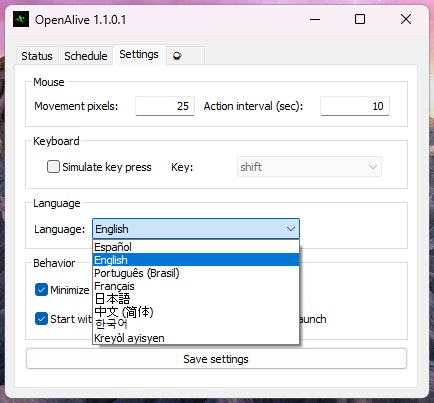This screenshot has height=403, width=434.
Task: Open the Status tab
Action: [37, 56]
